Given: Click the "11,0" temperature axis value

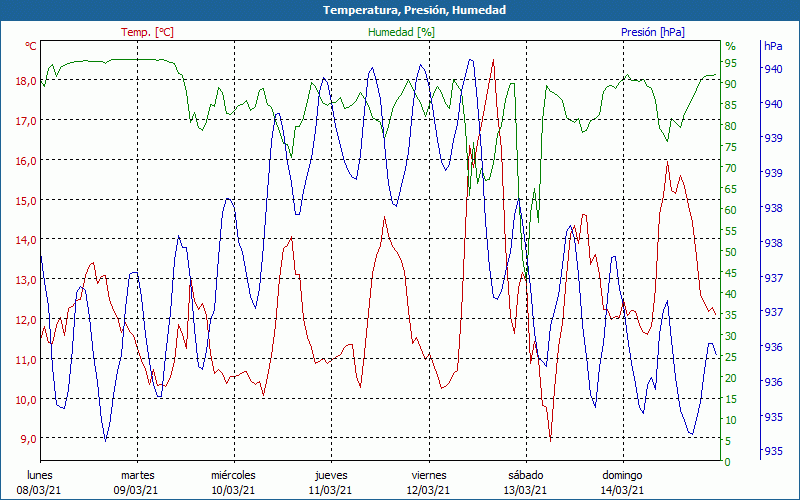Looking at the screenshot, I should [x=28, y=359].
